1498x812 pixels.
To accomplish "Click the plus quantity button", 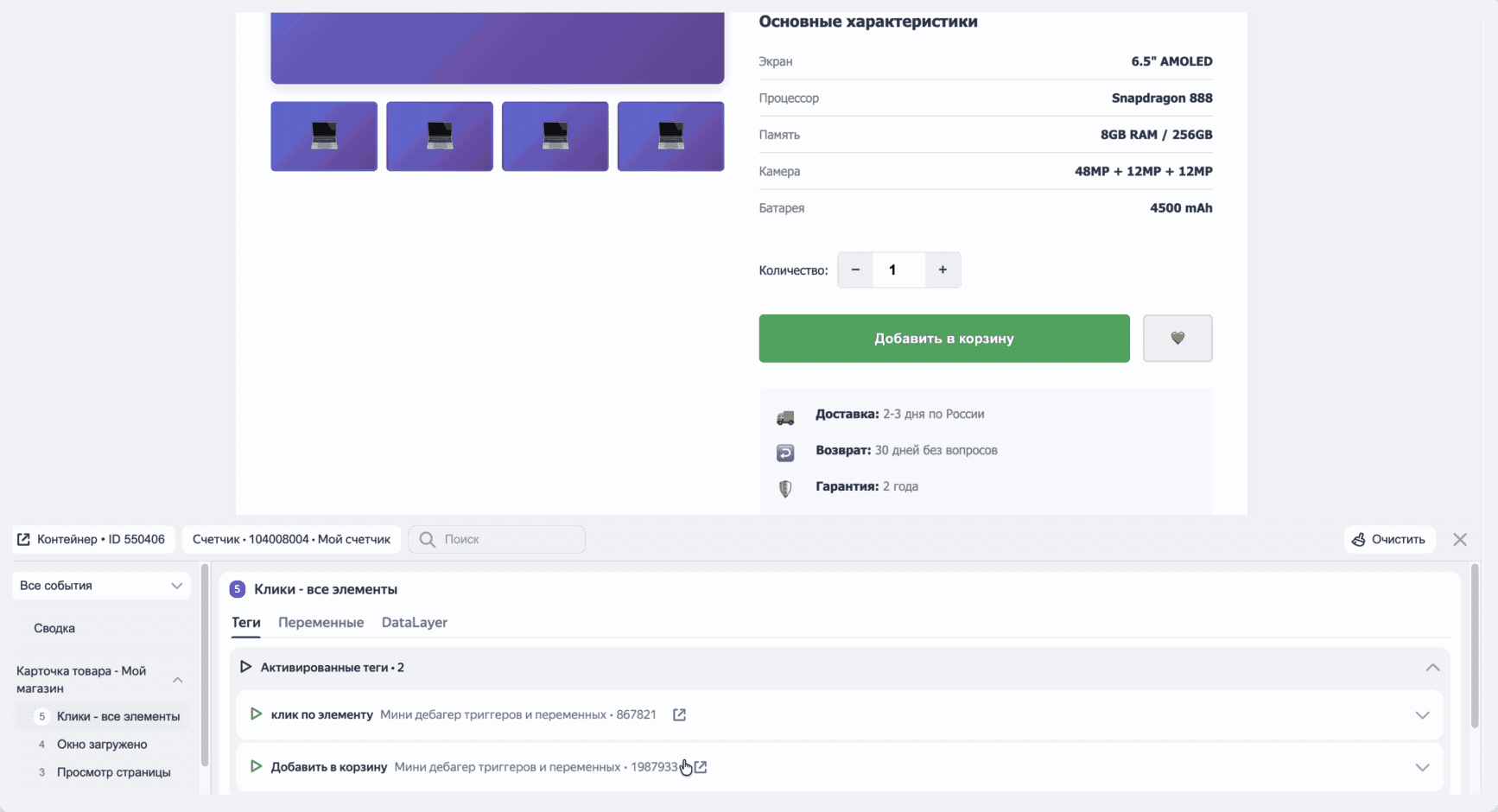I will pos(943,270).
